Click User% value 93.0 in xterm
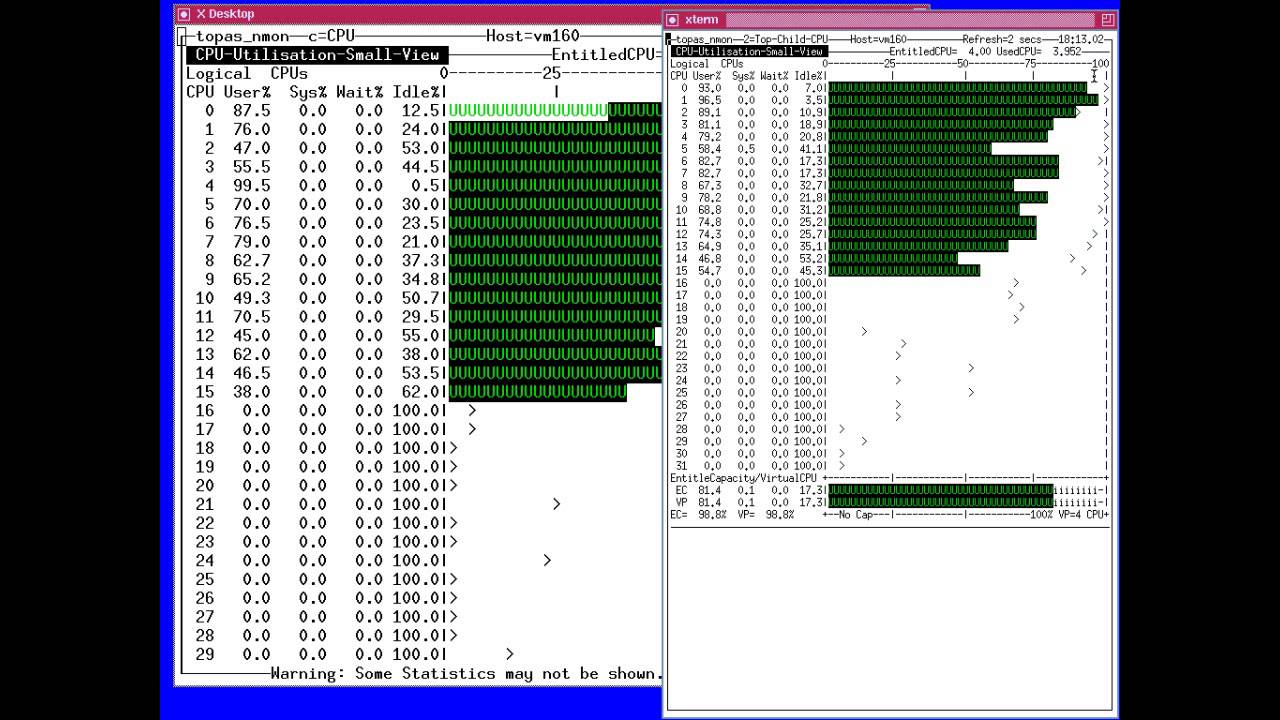Viewport: 1280px width, 720px height. pyautogui.click(x=710, y=88)
